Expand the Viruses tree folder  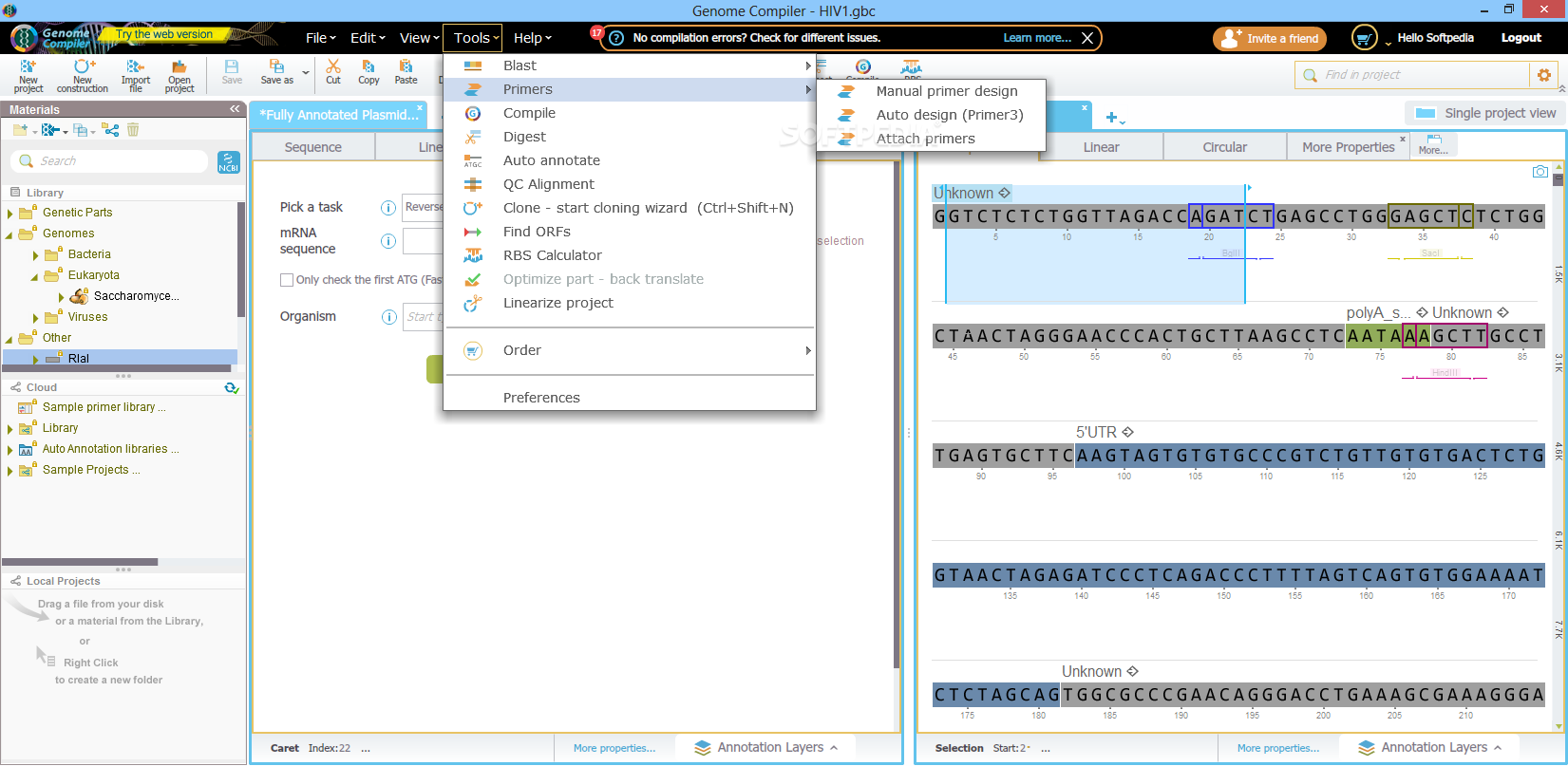click(35, 318)
